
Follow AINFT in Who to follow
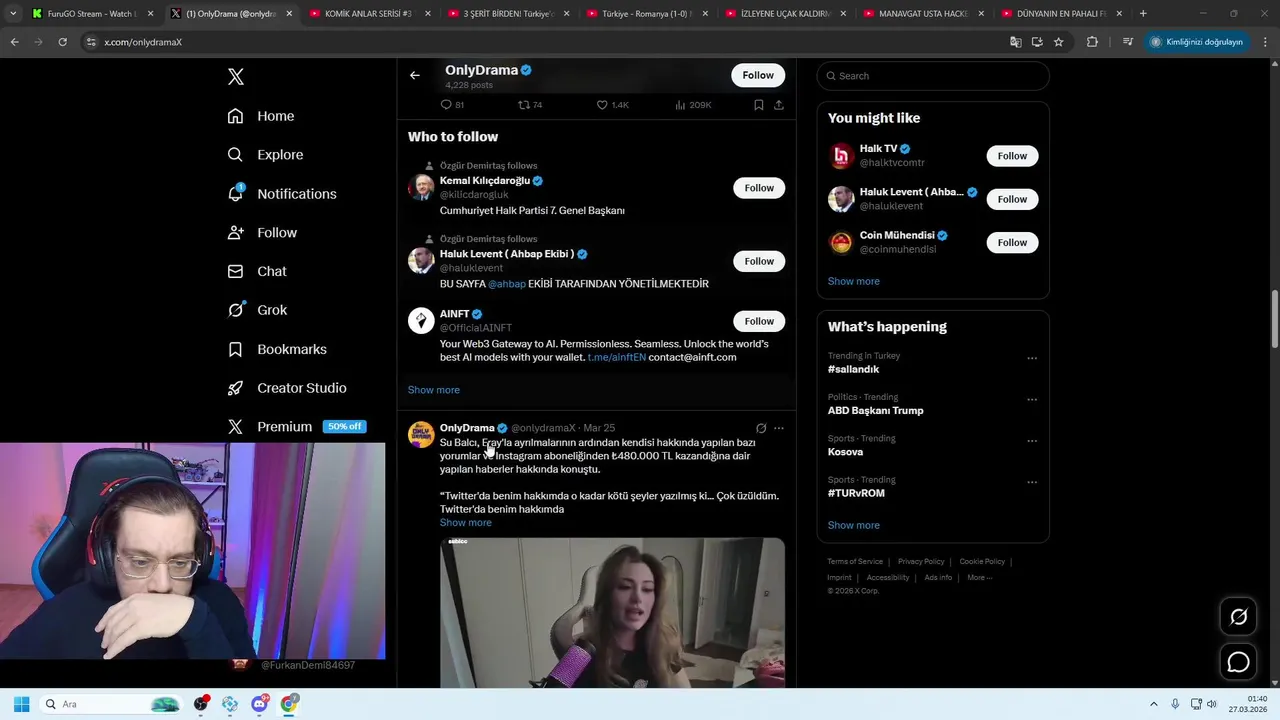point(759,321)
